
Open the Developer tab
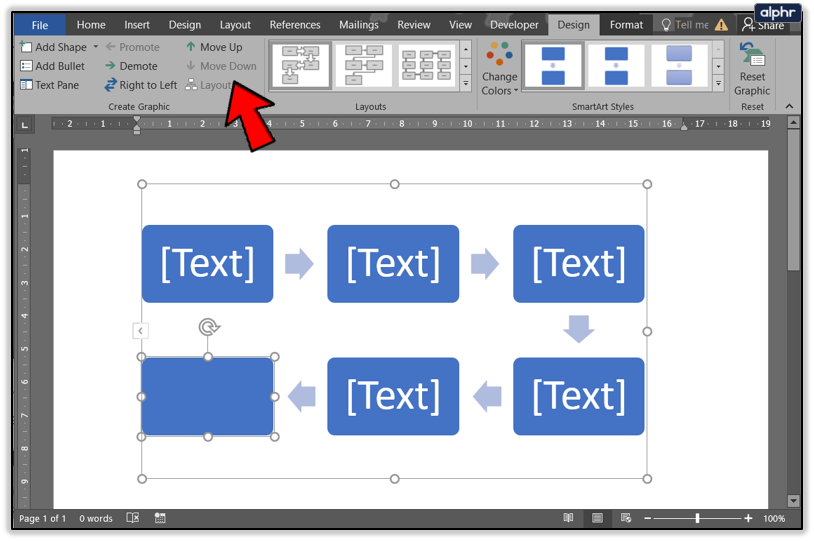click(x=514, y=25)
